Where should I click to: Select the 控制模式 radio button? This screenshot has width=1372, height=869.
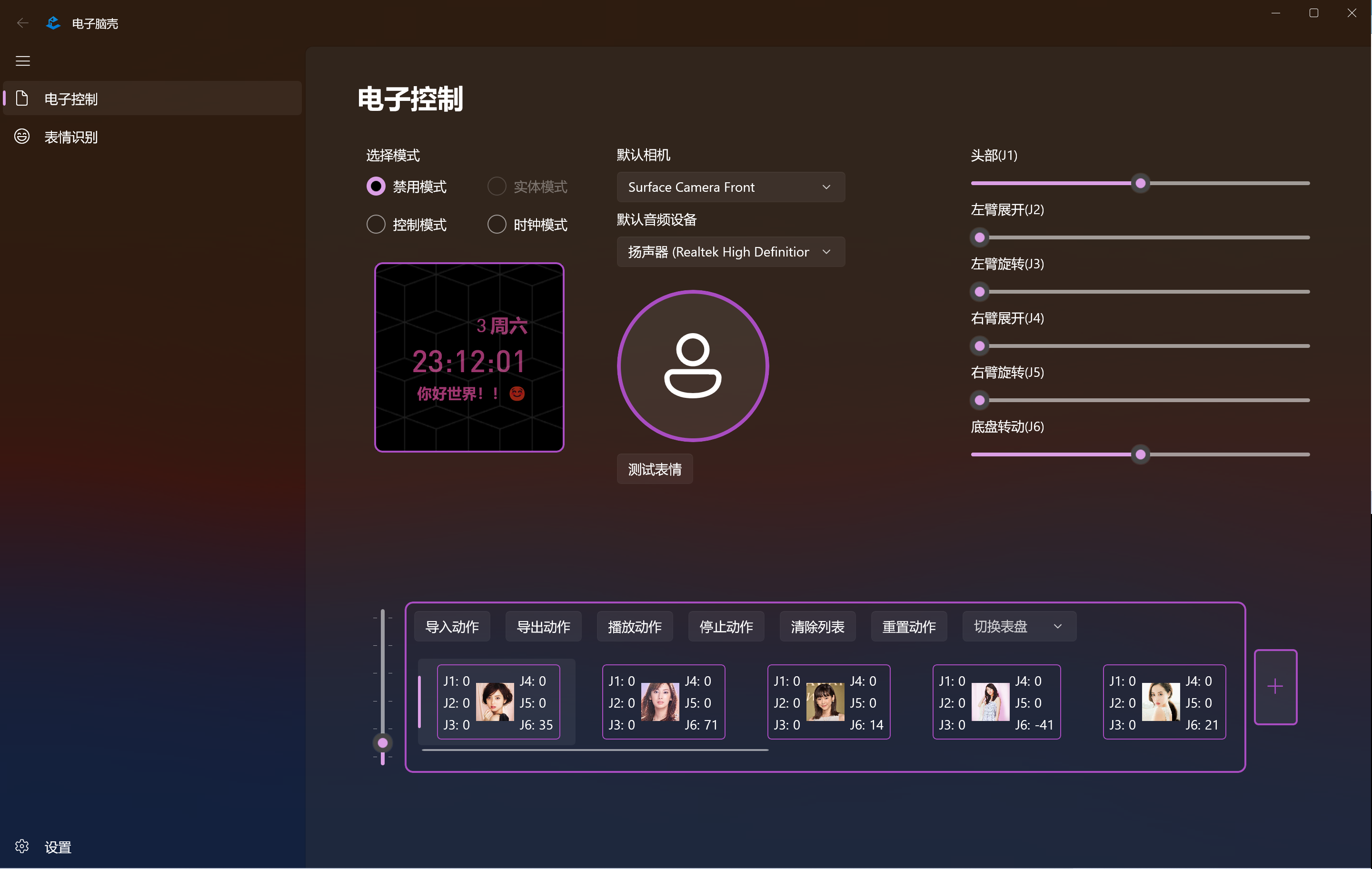click(x=376, y=224)
